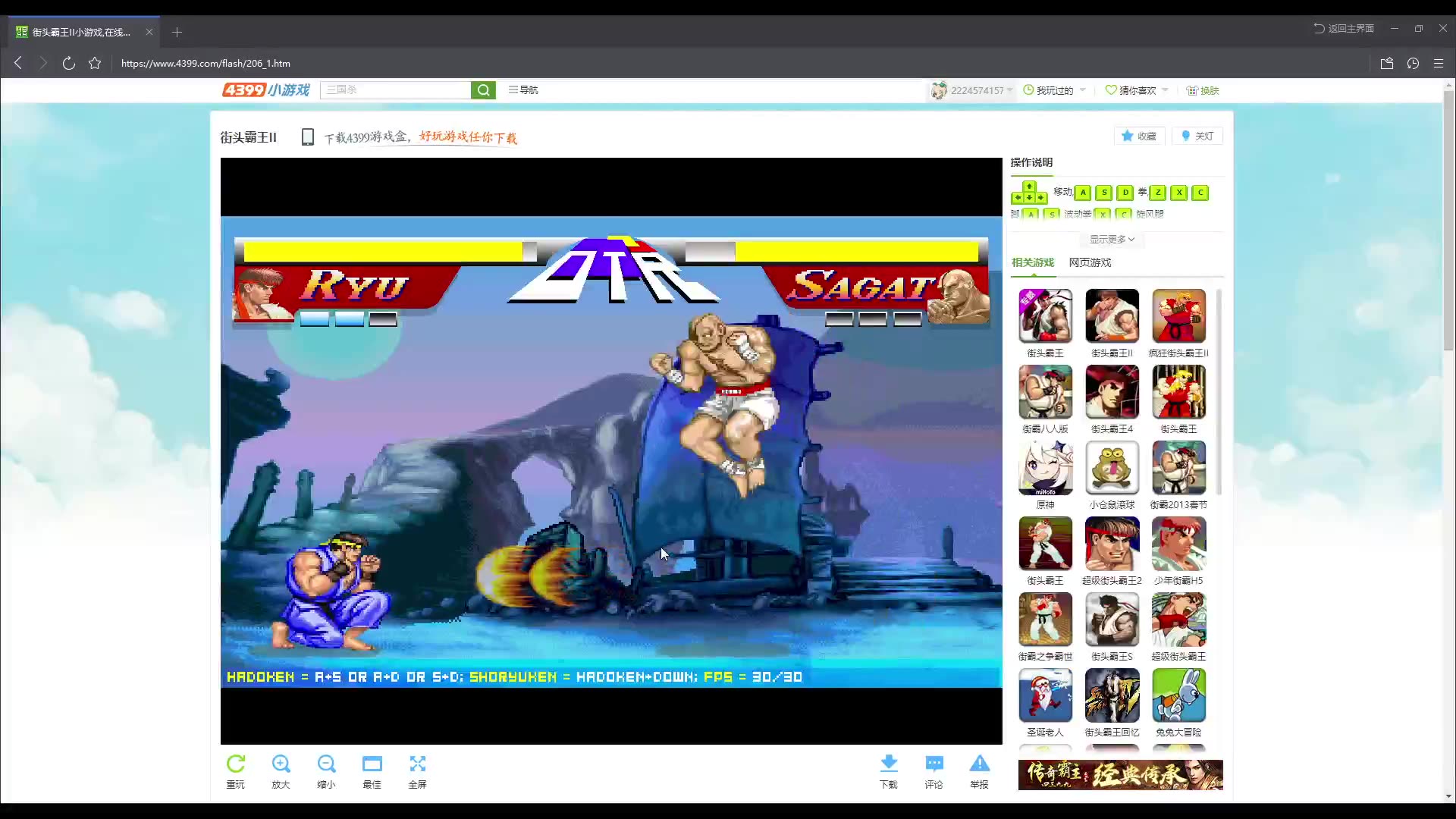
Task: Open the 超级街头霸王2 game thumbnail
Action: (x=1112, y=543)
